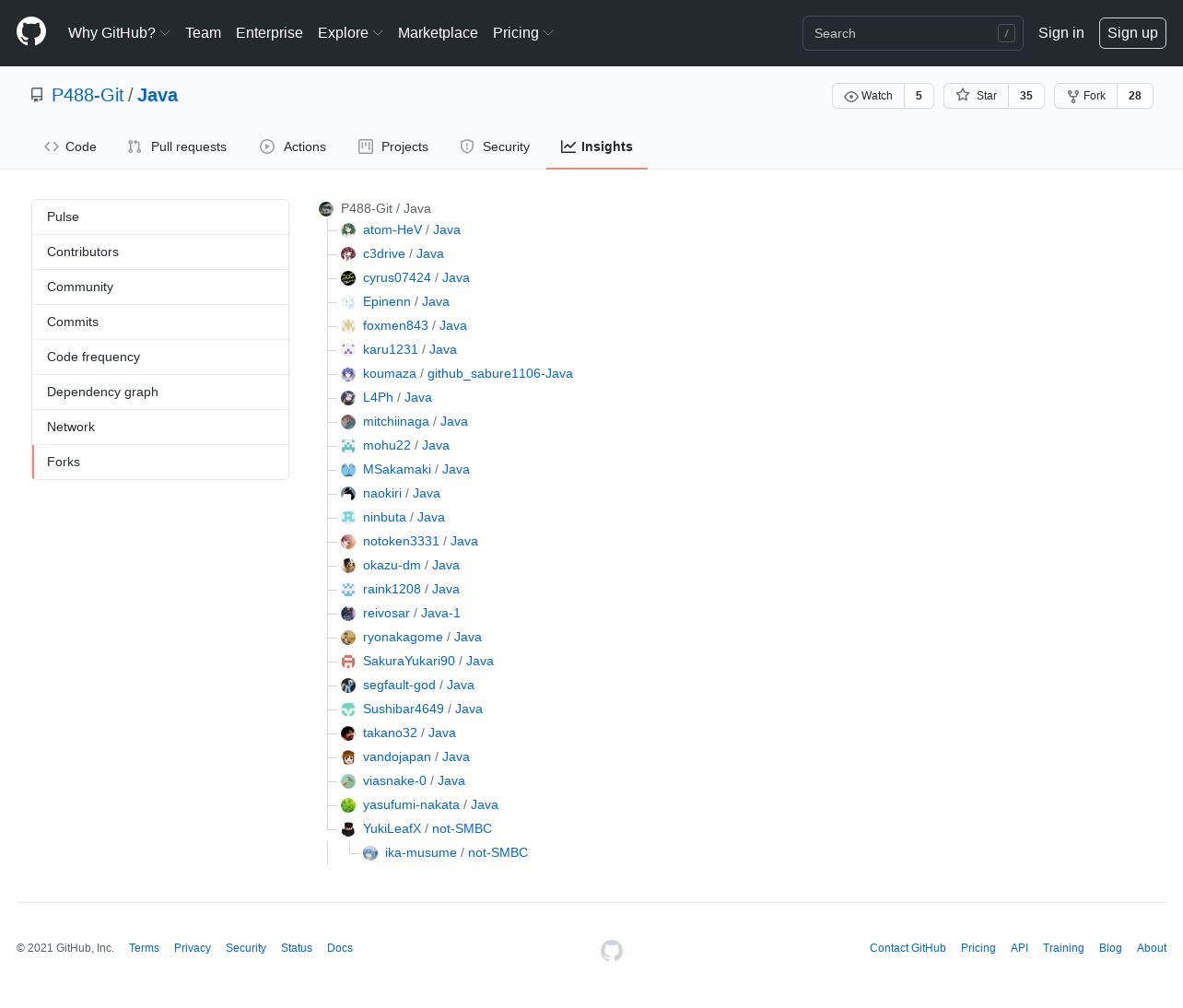Open the Java repository name link in title
Viewport: 1183px width, 1008px height.
coord(158,95)
